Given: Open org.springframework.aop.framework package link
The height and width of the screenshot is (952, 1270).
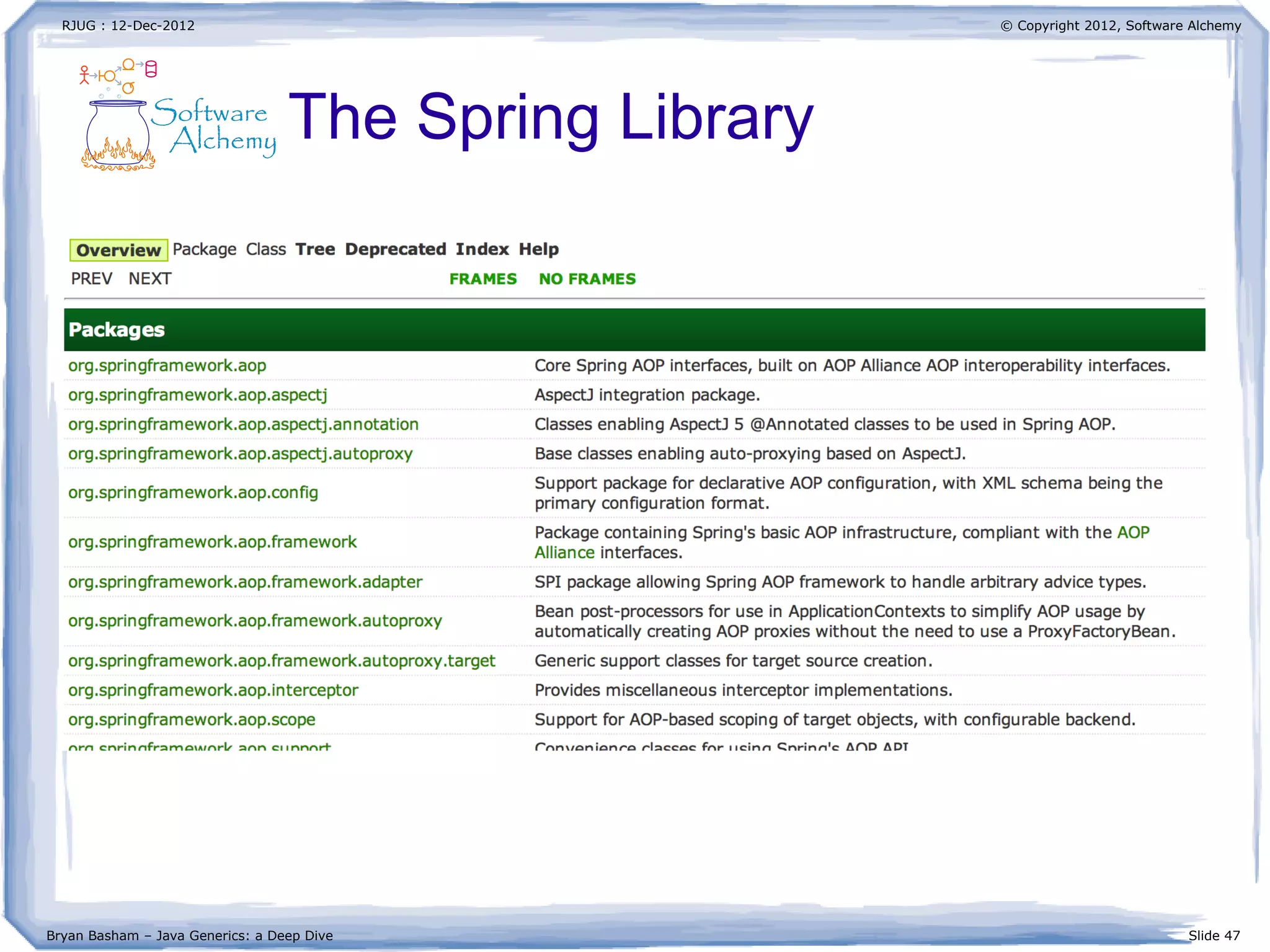Looking at the screenshot, I should (x=212, y=542).
